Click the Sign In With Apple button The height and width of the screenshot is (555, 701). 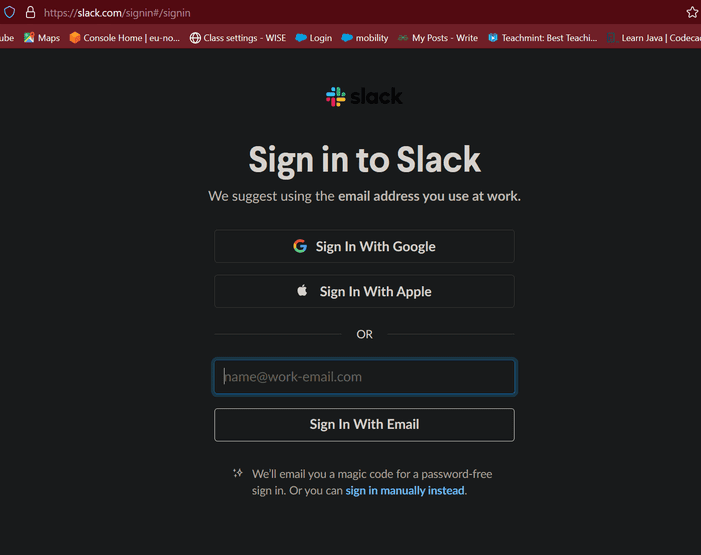click(364, 292)
